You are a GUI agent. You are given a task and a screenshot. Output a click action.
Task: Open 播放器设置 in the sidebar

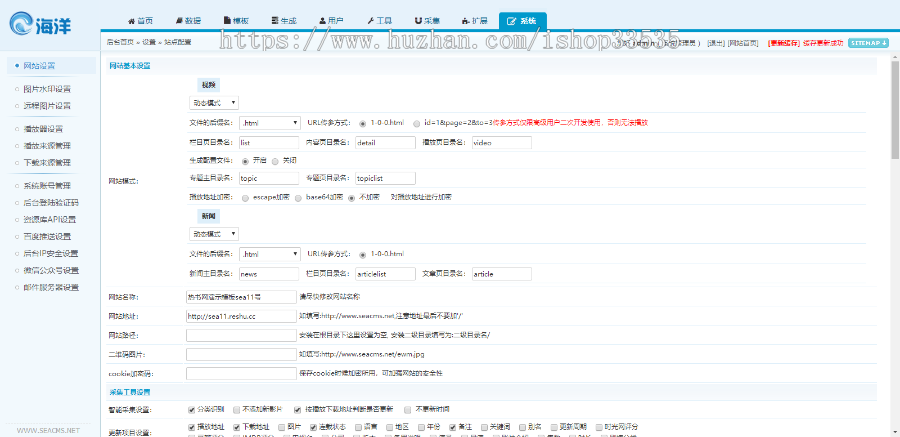[x=43, y=129]
